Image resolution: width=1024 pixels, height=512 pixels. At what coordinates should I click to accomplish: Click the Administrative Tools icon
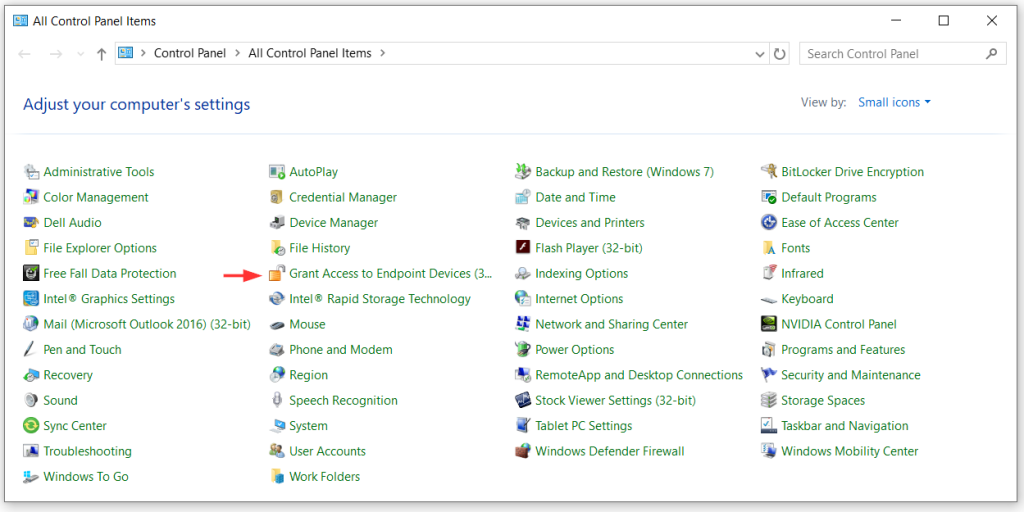click(x=31, y=172)
